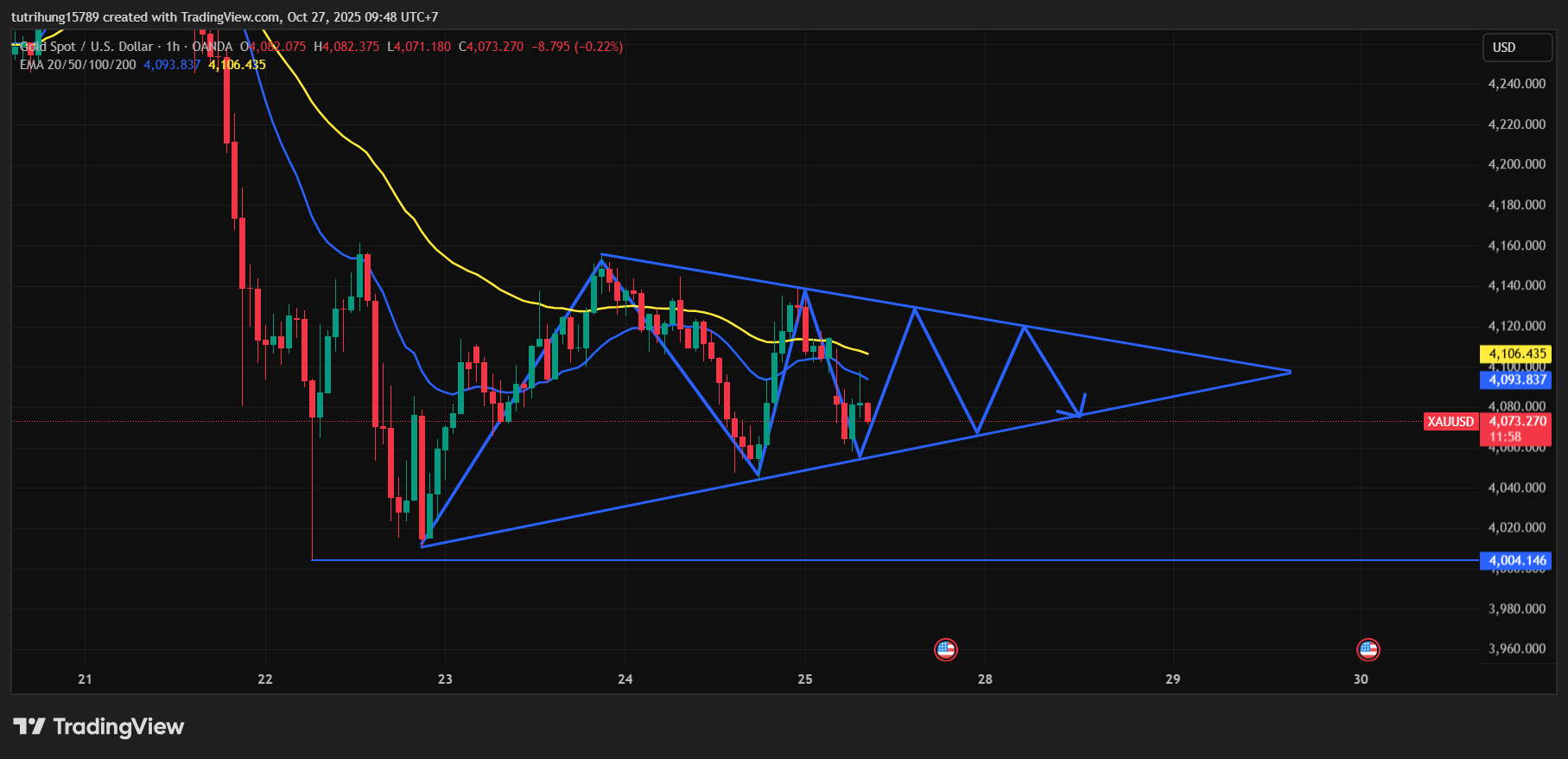Click the 1h timeframe in the chart title
The height and width of the screenshot is (759, 1568).
(x=173, y=47)
